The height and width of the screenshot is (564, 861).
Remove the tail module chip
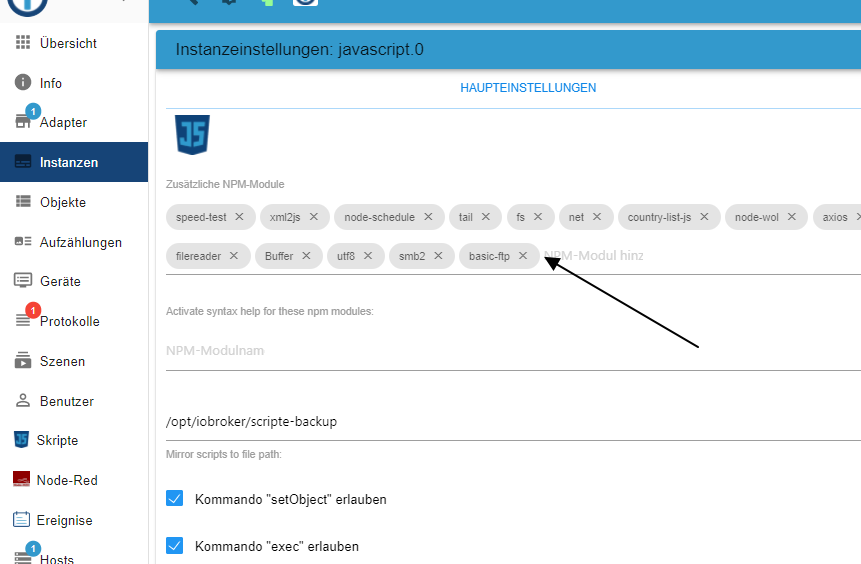[486, 217]
